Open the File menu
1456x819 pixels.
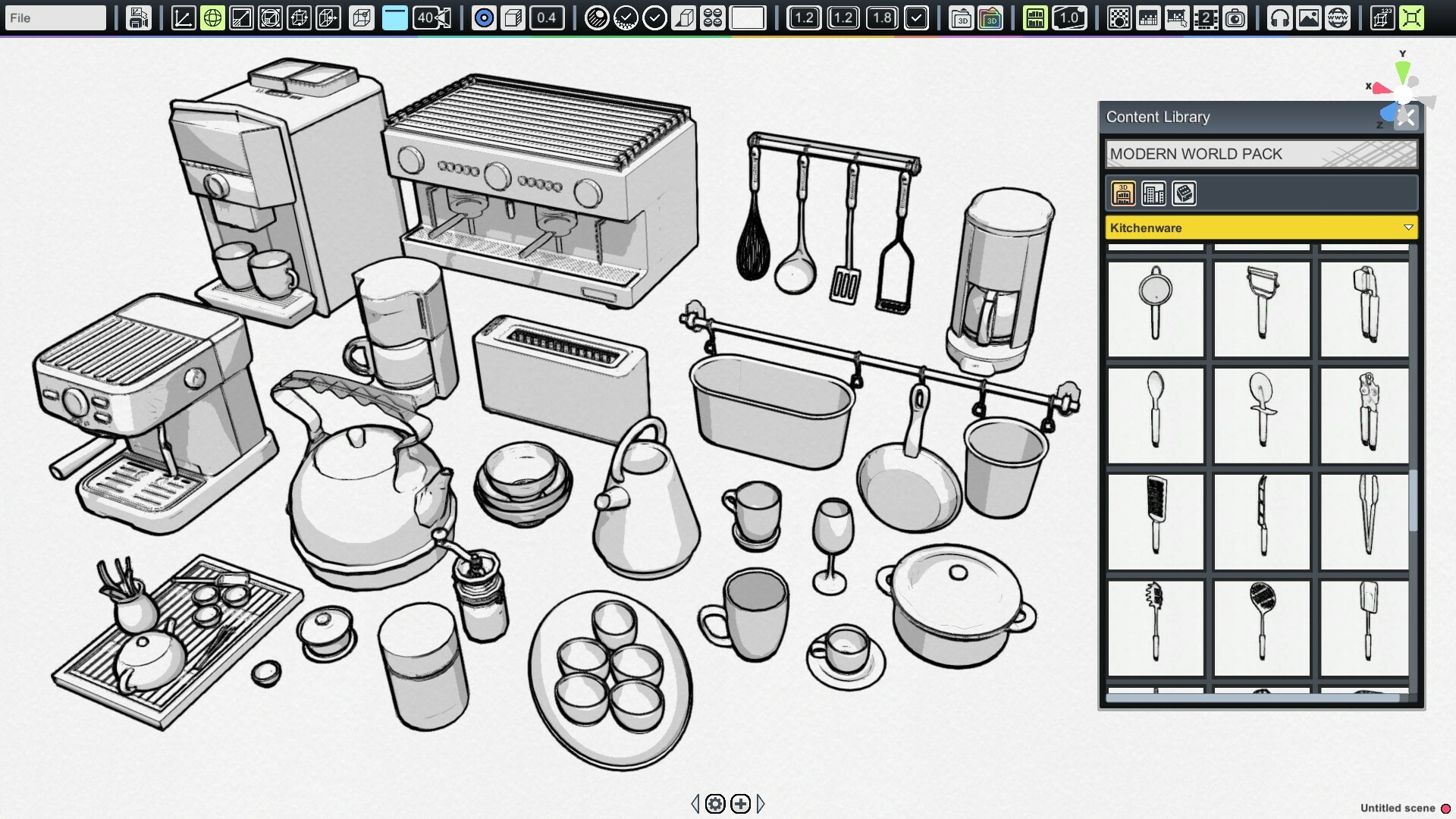click(x=53, y=17)
